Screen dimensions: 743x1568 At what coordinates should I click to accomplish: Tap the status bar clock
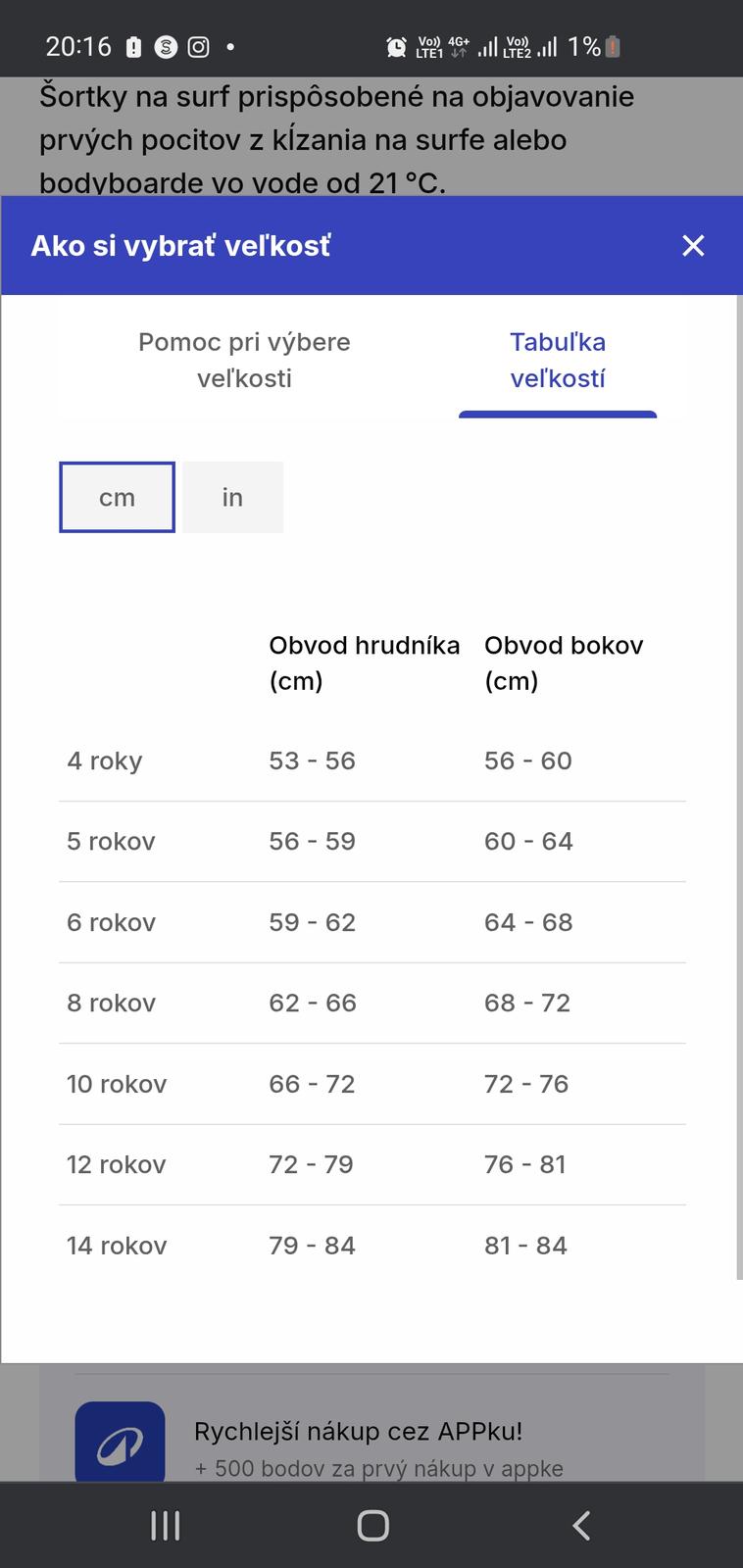[x=78, y=46]
